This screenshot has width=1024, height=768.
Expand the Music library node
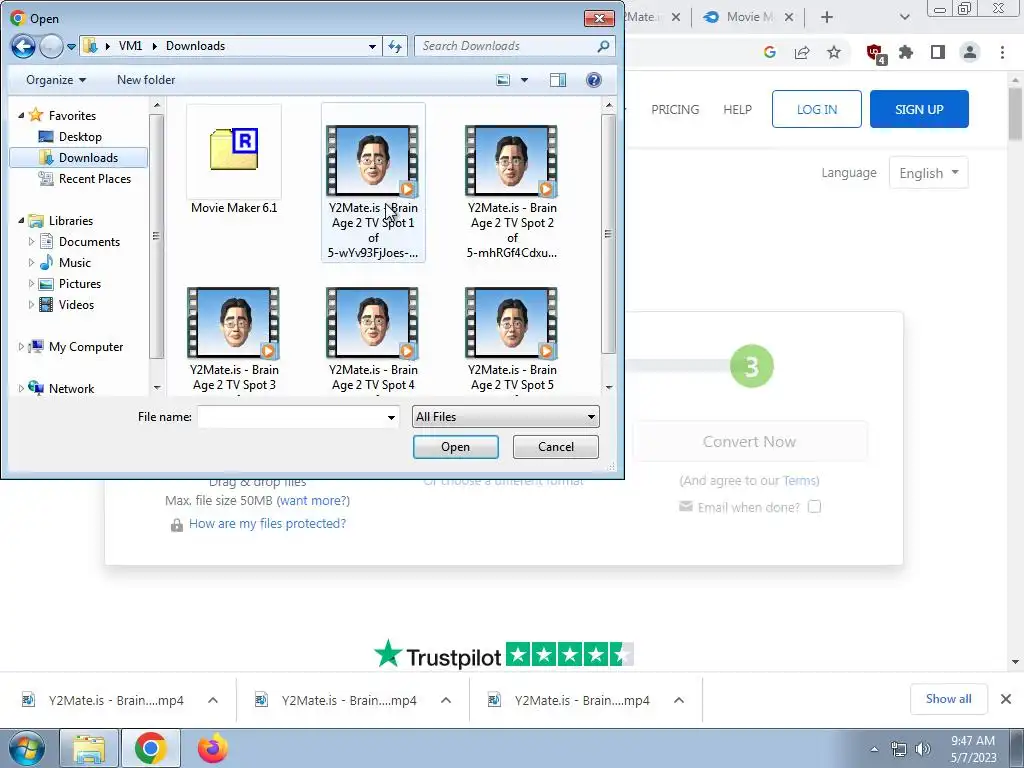click(31, 263)
